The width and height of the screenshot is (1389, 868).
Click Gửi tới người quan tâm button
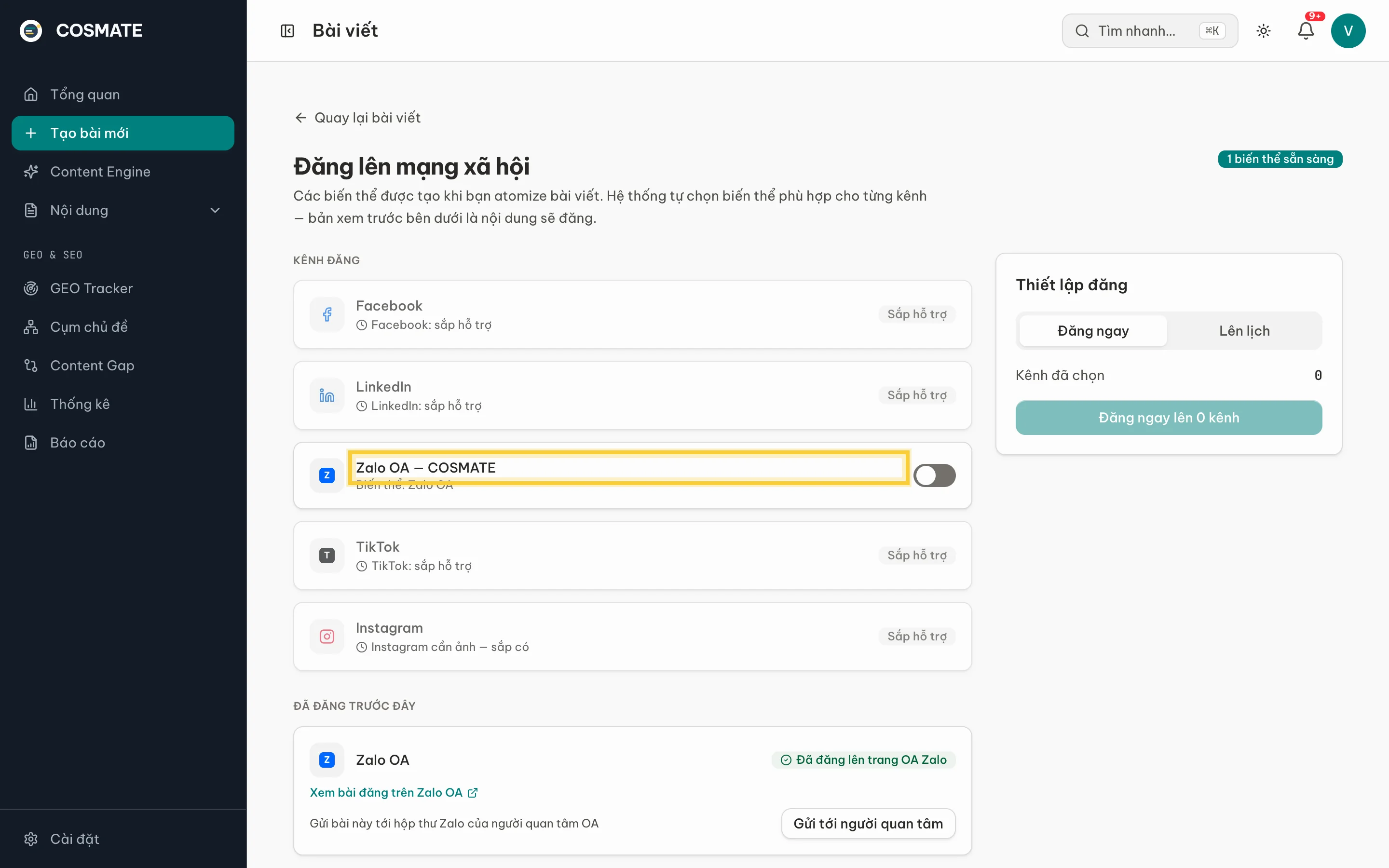868,823
